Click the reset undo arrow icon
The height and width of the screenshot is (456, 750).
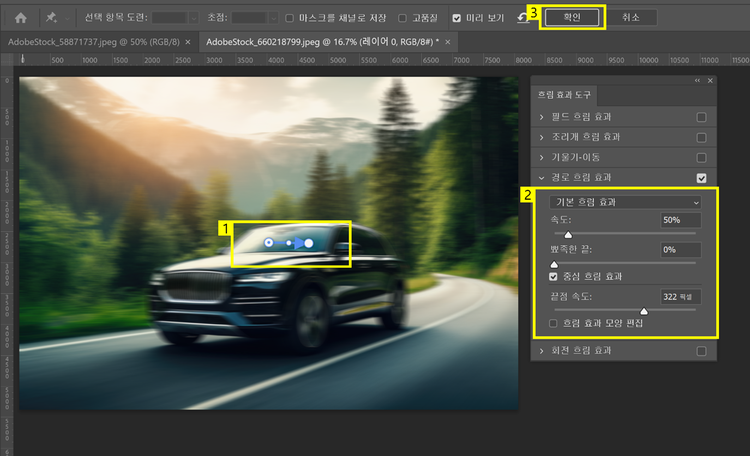click(523, 18)
